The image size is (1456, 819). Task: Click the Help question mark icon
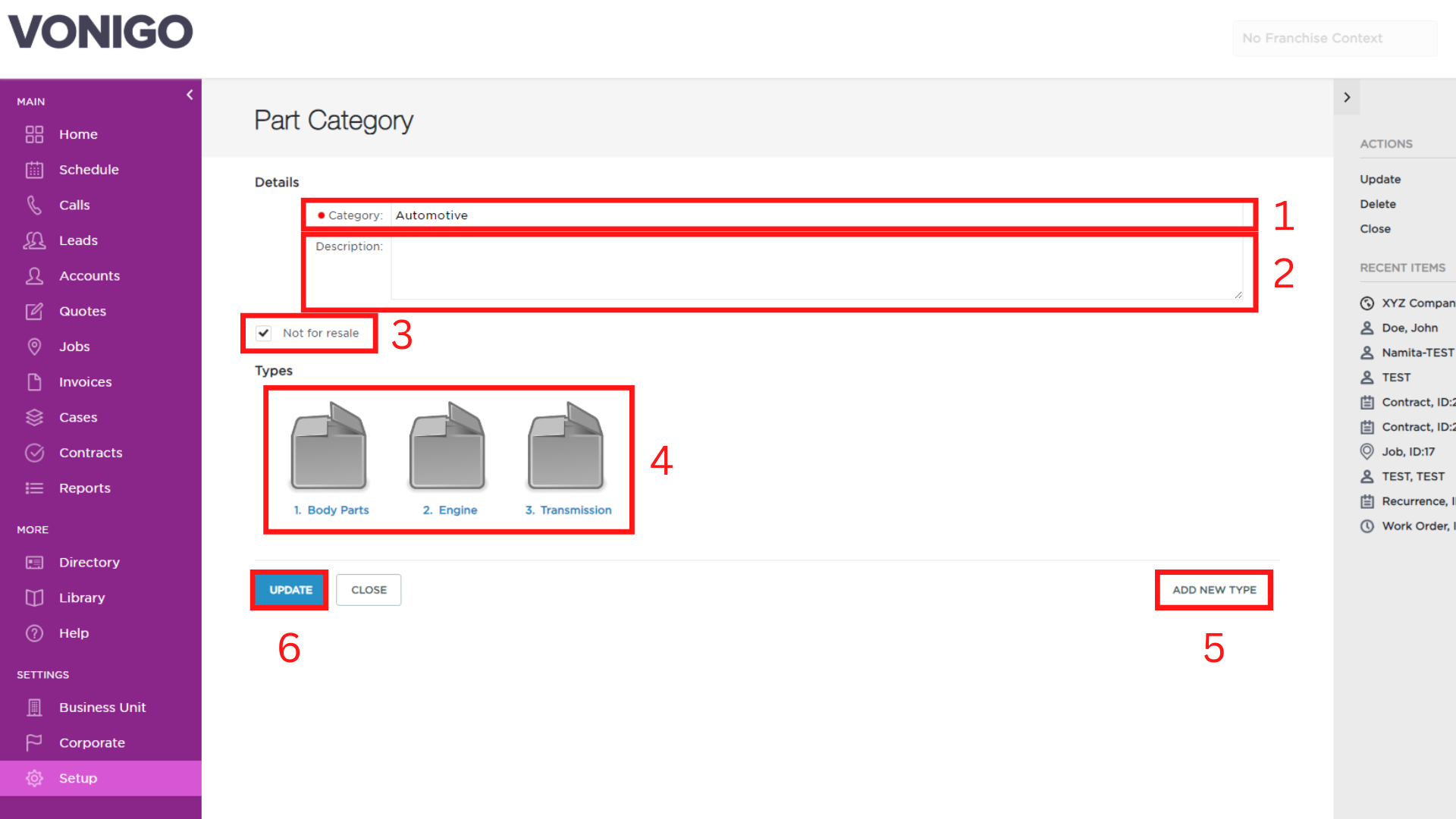pos(34,633)
